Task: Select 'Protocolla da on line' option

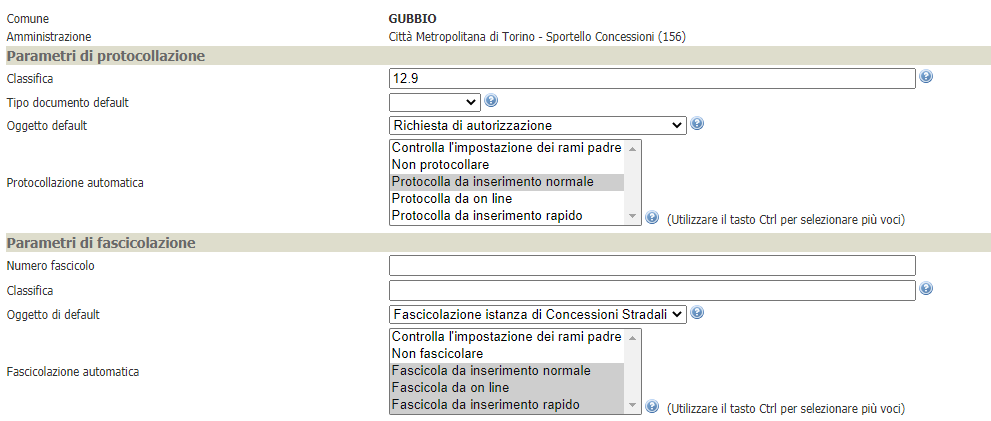Action: [452, 198]
